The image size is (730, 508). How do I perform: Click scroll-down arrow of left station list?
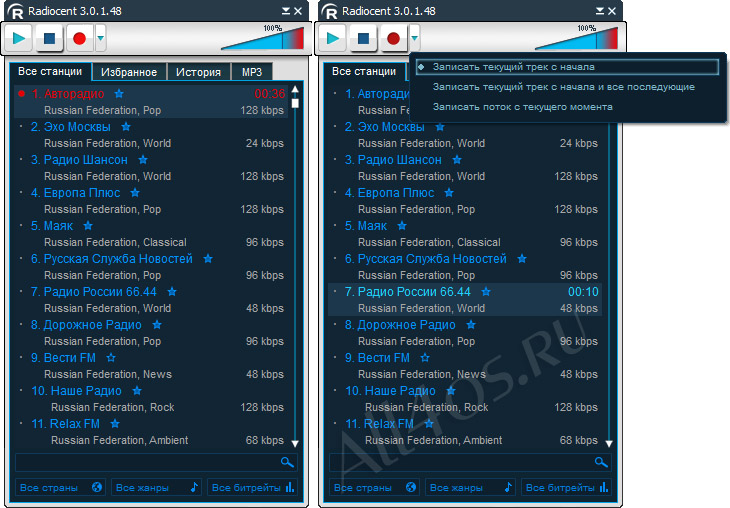click(295, 443)
